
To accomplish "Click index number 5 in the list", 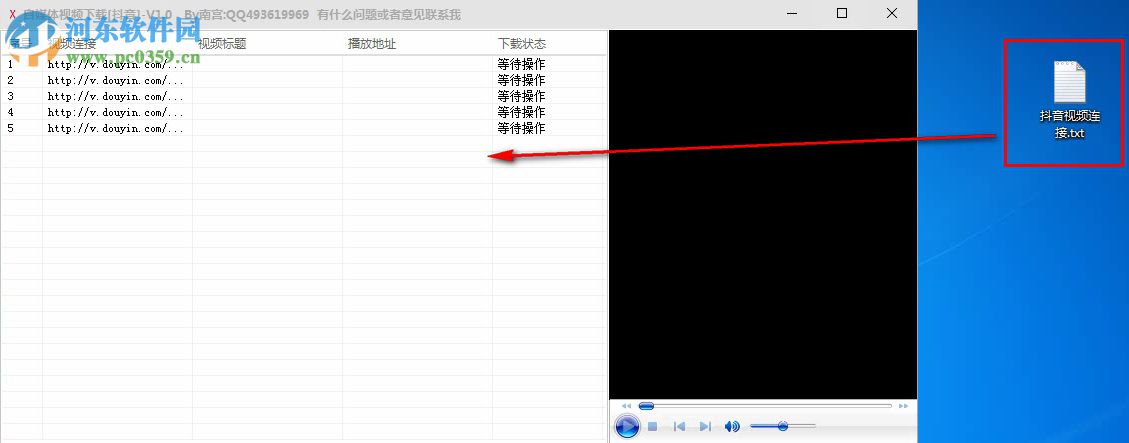I will [x=10, y=128].
